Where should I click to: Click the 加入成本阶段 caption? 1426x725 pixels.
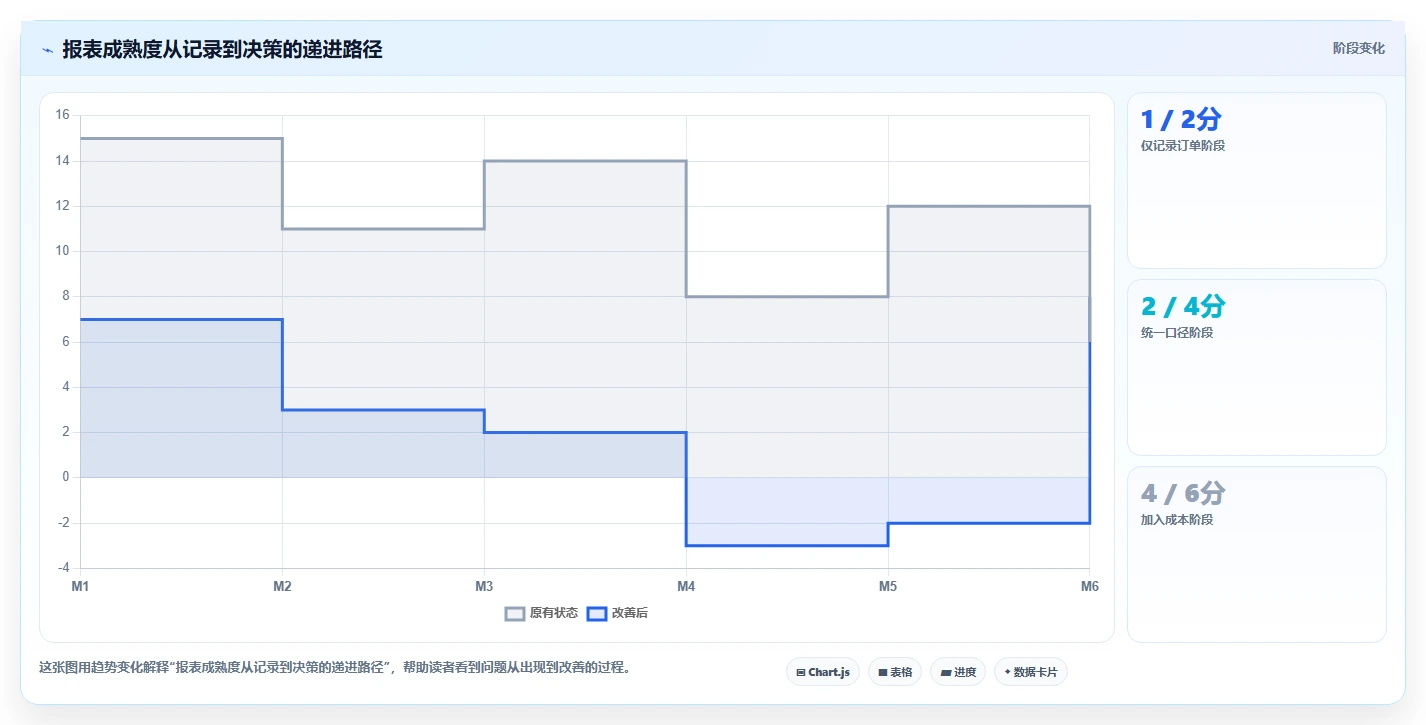(x=1177, y=520)
